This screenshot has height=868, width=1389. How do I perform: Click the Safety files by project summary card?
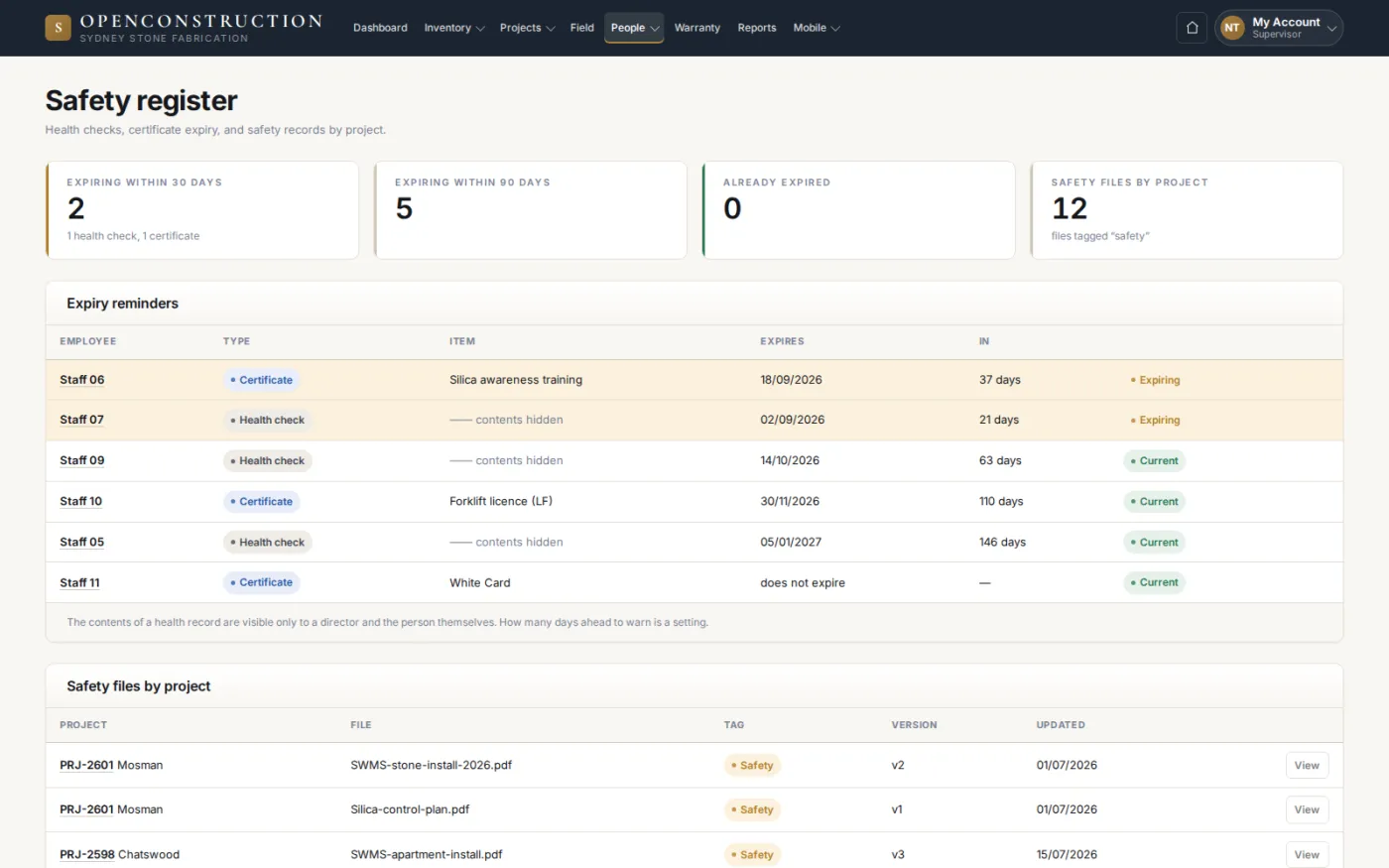1188,210
